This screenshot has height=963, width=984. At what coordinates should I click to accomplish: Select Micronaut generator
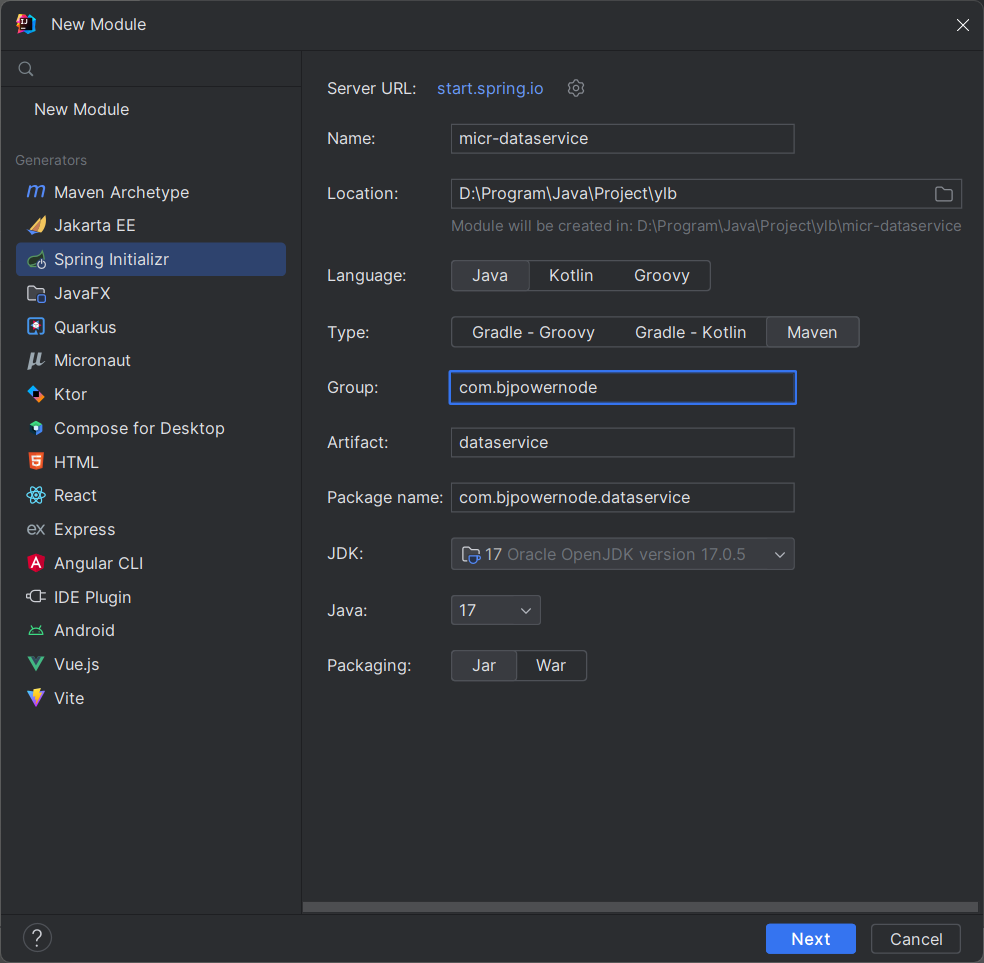point(151,360)
